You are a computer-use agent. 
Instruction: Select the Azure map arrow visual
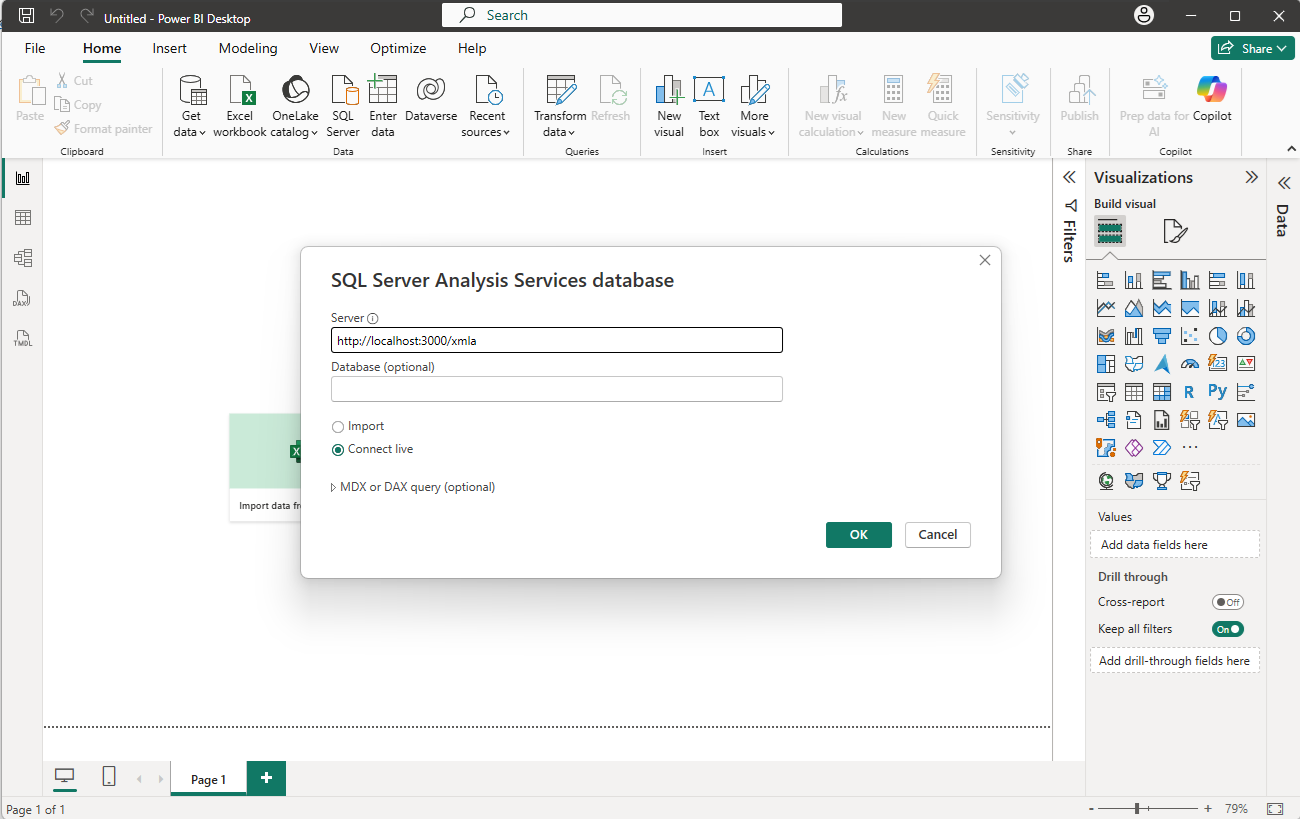tap(1161, 364)
